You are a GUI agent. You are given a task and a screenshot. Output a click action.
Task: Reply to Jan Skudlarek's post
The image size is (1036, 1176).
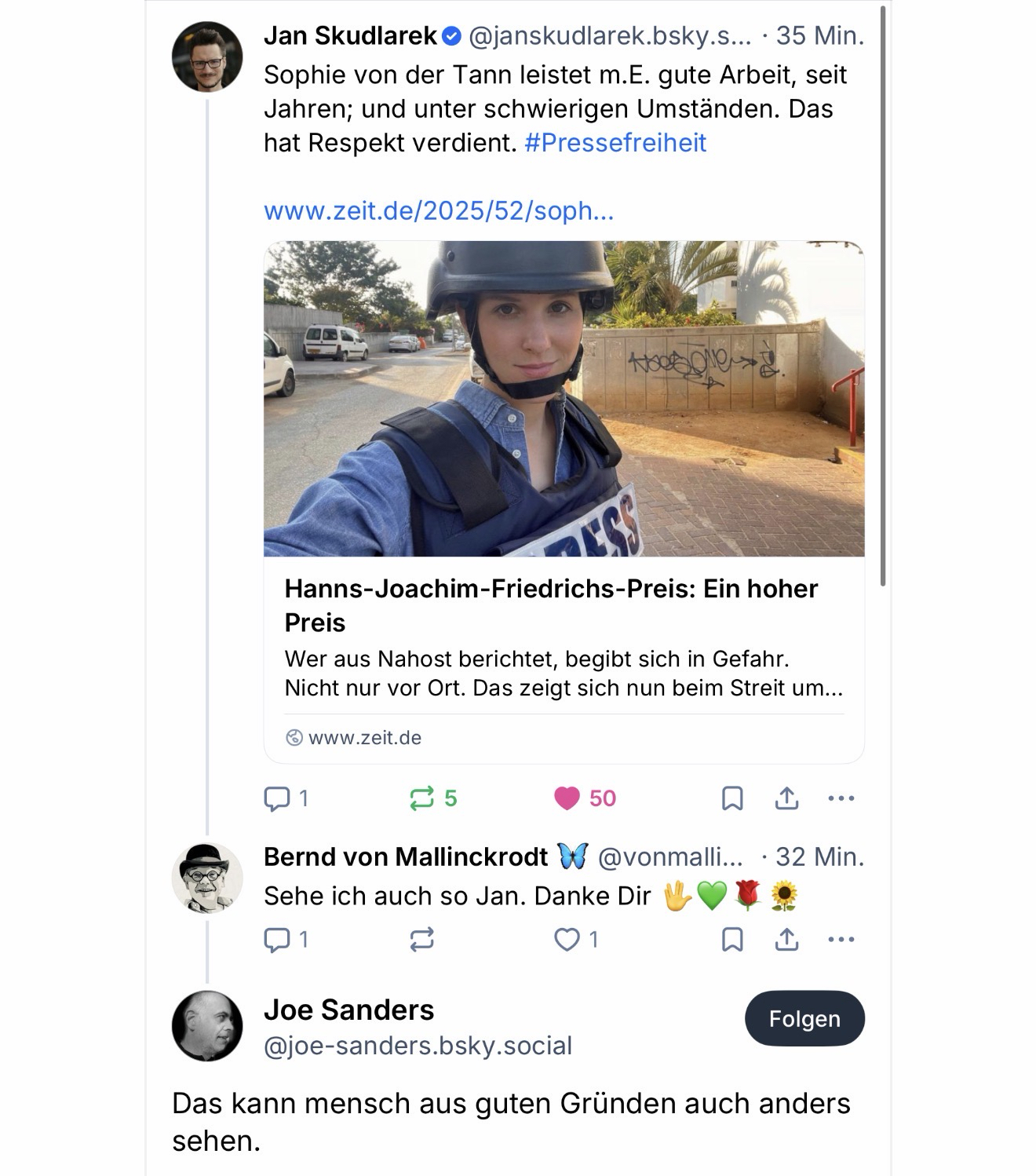(277, 798)
